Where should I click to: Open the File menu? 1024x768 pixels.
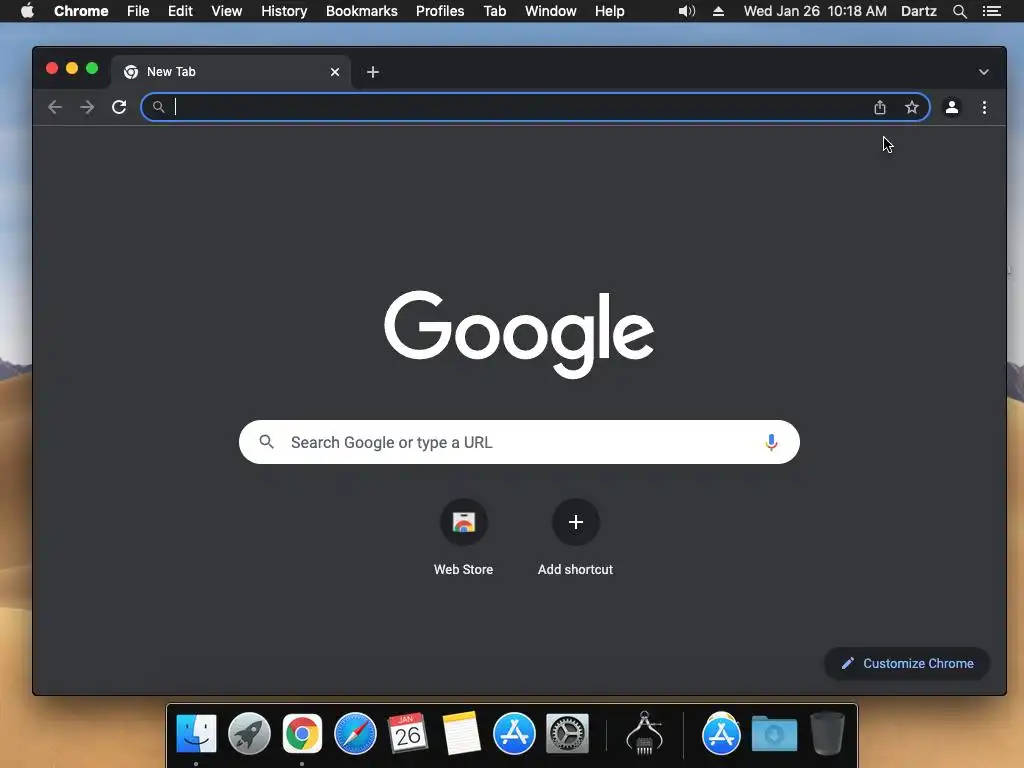[x=138, y=11]
